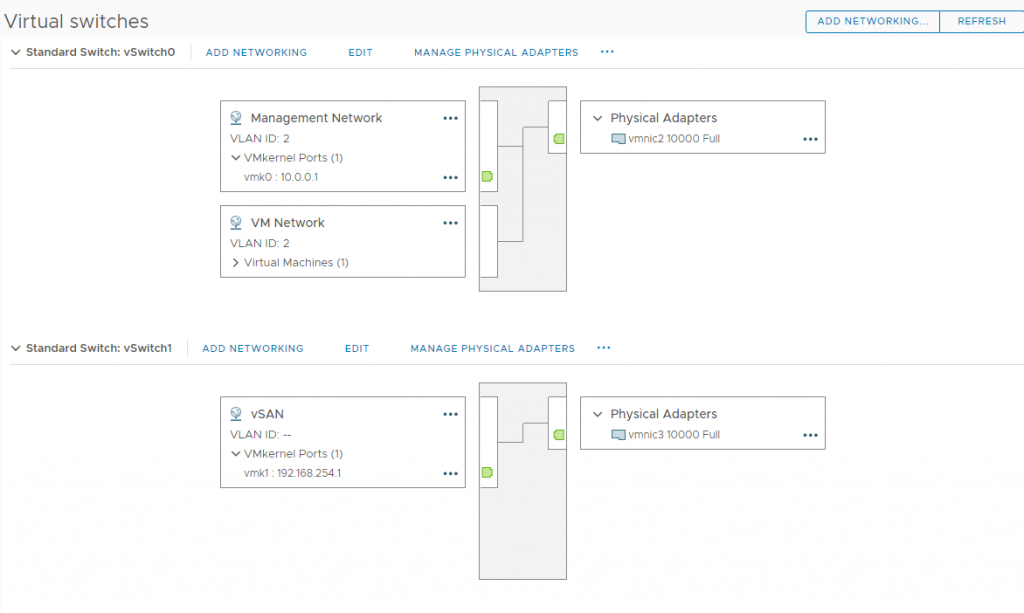
Task: Open EDIT settings for vSwitch1
Action: 356,348
